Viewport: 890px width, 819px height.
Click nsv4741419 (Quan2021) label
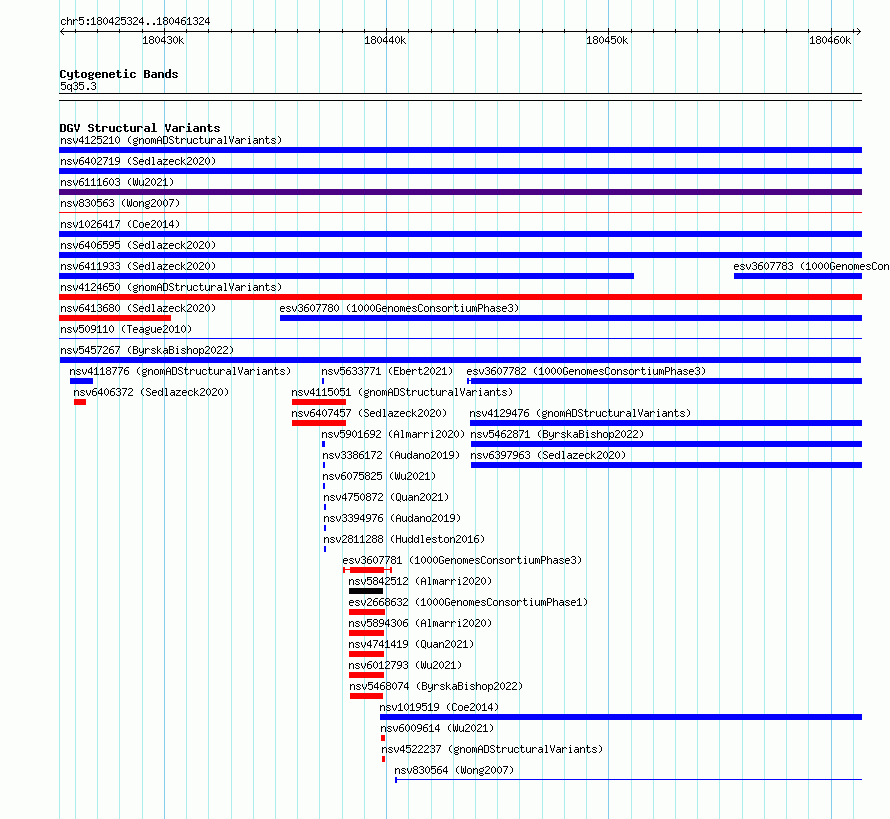pyautogui.click(x=411, y=644)
